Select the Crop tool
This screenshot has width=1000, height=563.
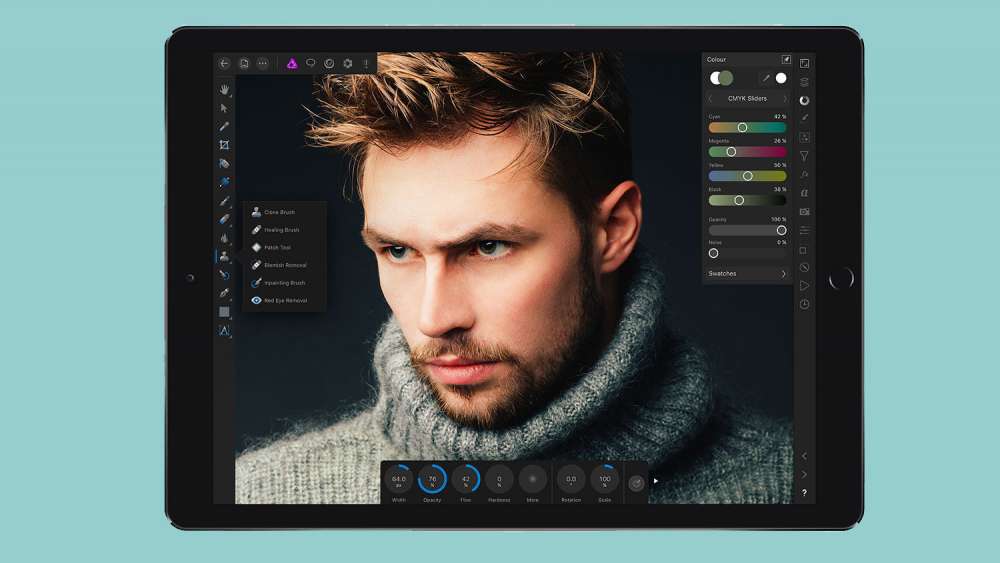224,145
